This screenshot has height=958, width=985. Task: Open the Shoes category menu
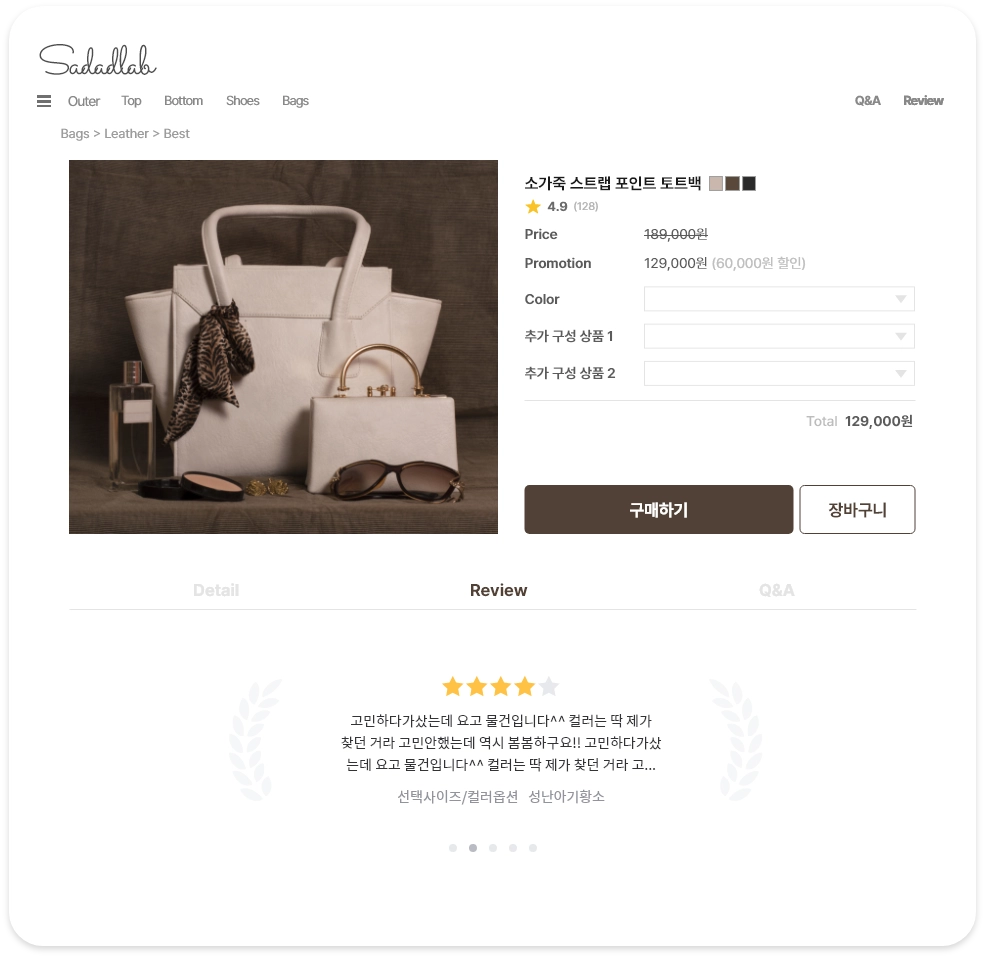[242, 101]
